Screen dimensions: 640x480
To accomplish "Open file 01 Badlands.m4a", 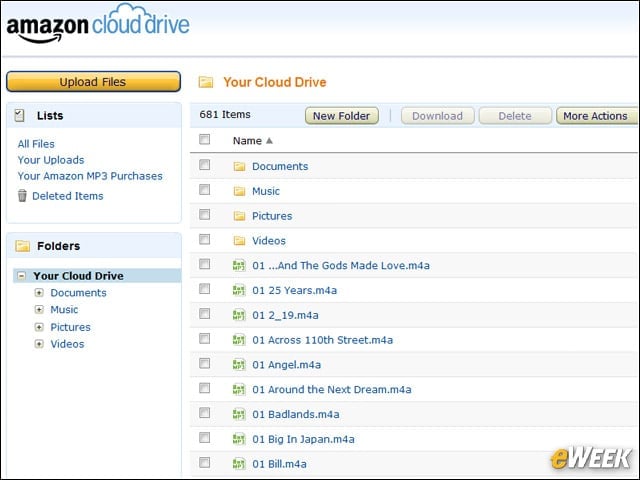I will pos(296,415).
